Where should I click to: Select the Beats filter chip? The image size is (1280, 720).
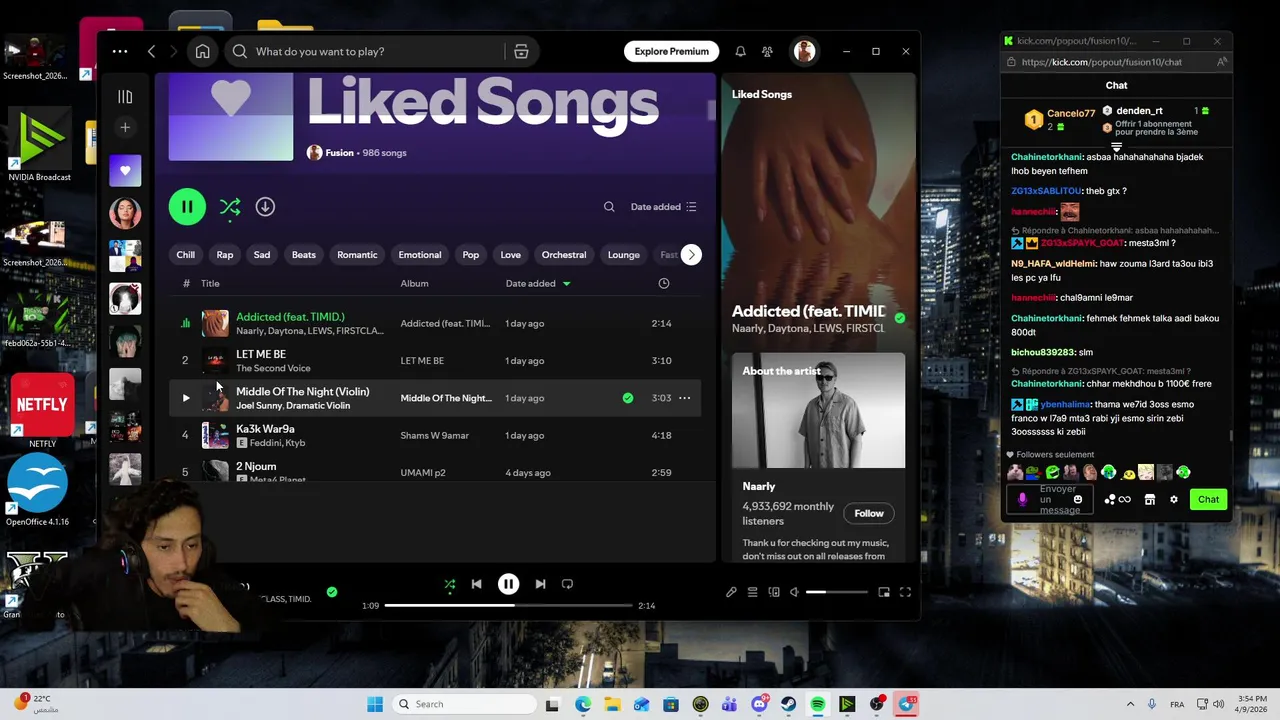(304, 254)
